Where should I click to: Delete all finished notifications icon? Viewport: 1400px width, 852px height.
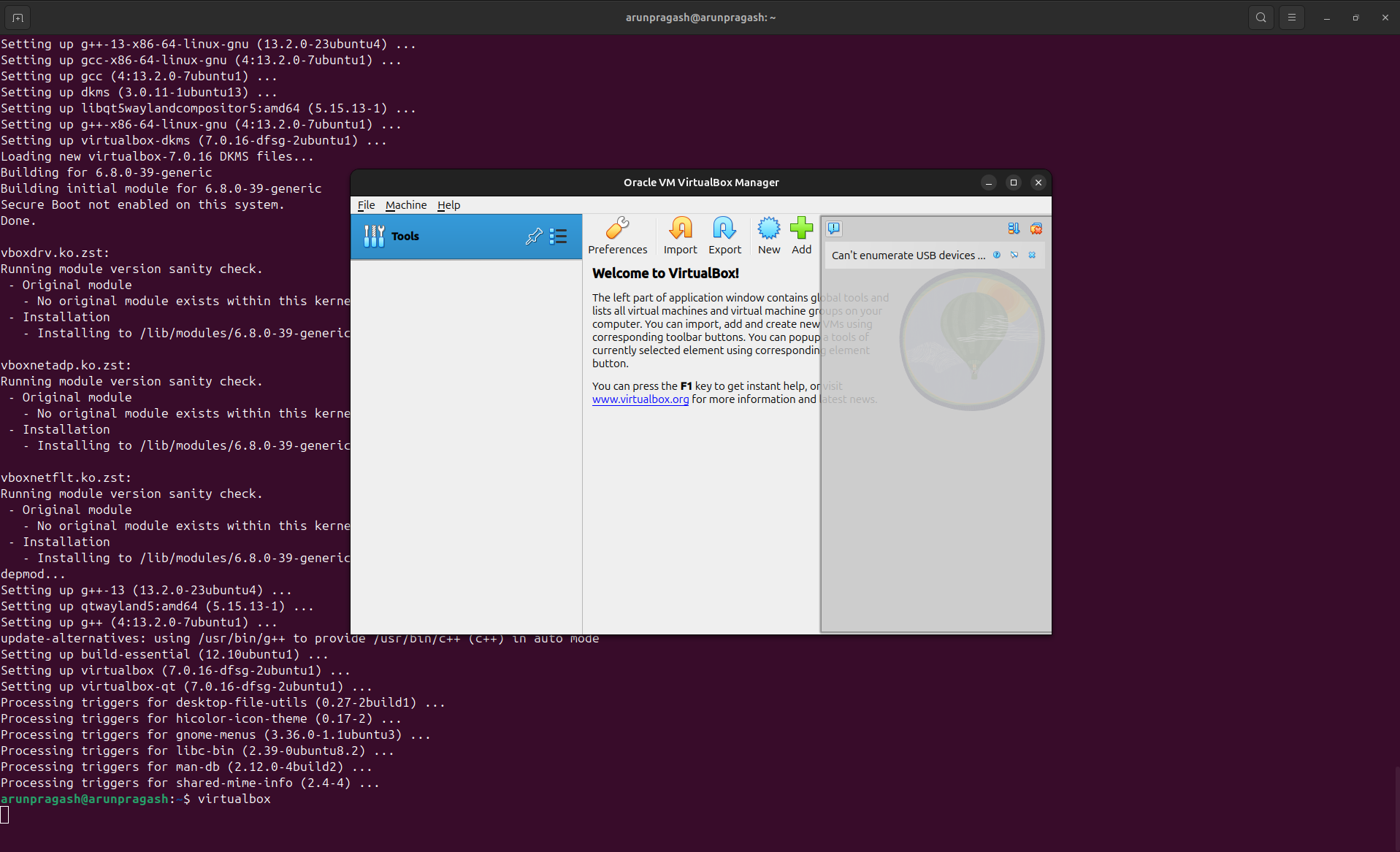(x=1036, y=229)
